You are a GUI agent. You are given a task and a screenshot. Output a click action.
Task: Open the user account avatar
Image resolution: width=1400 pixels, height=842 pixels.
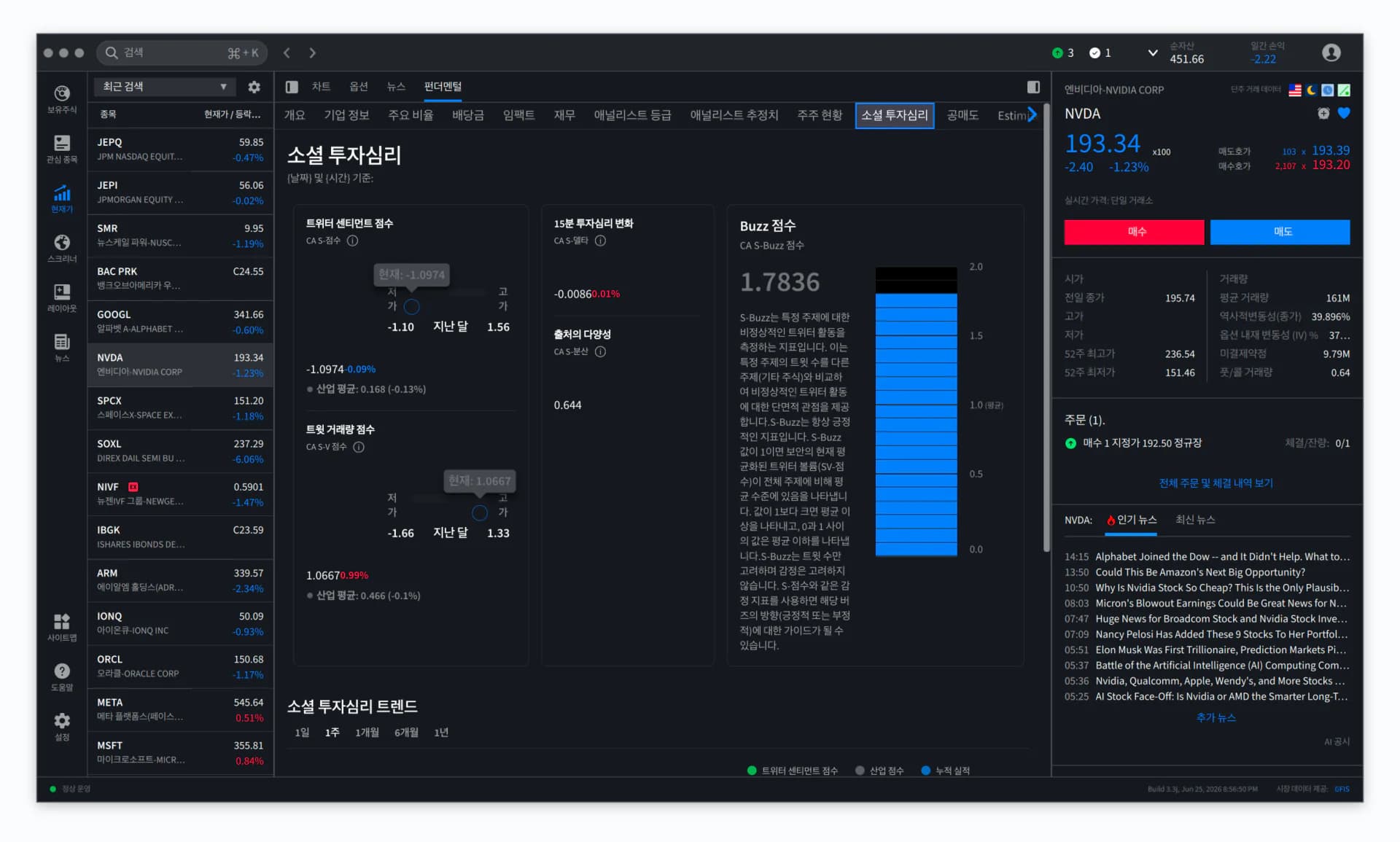(1331, 52)
